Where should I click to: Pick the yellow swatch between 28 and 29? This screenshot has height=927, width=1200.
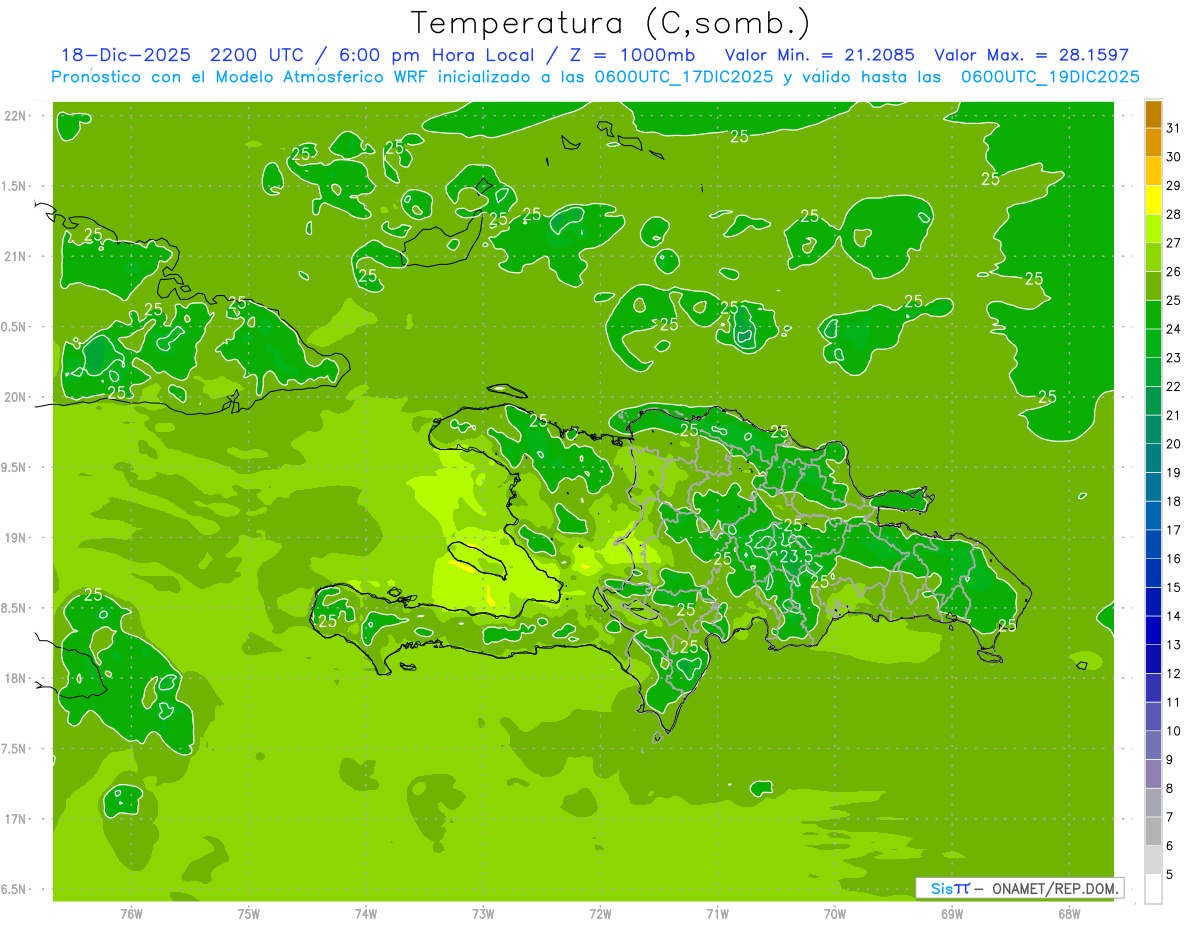[x=1153, y=201]
